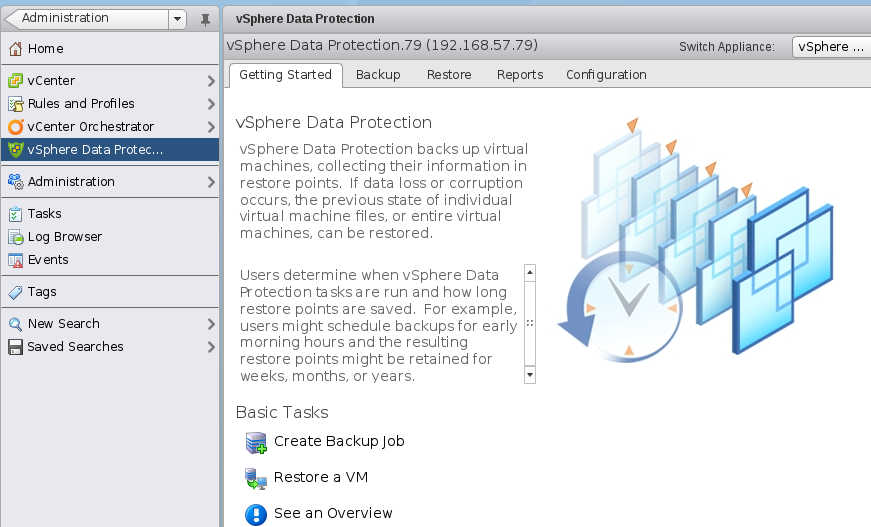
Task: Open the Switch Appliance combo box
Action: (831, 47)
